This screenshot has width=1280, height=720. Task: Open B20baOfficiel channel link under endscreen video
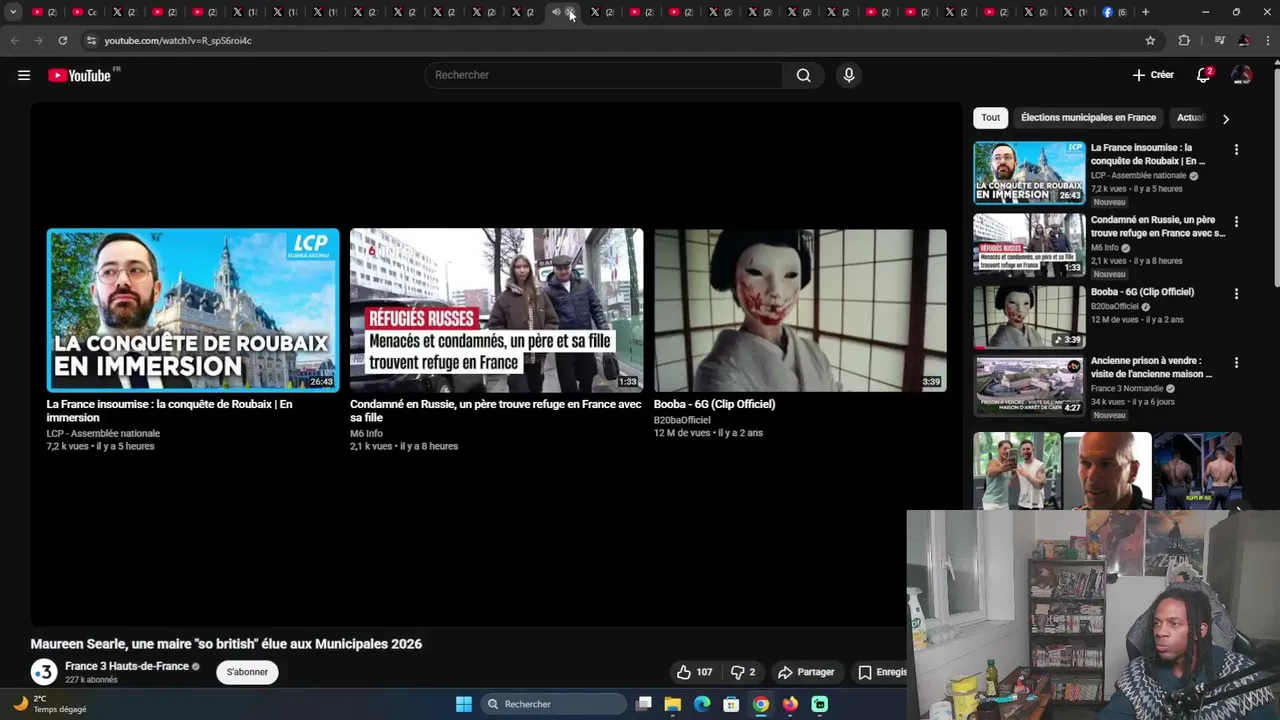(682, 420)
